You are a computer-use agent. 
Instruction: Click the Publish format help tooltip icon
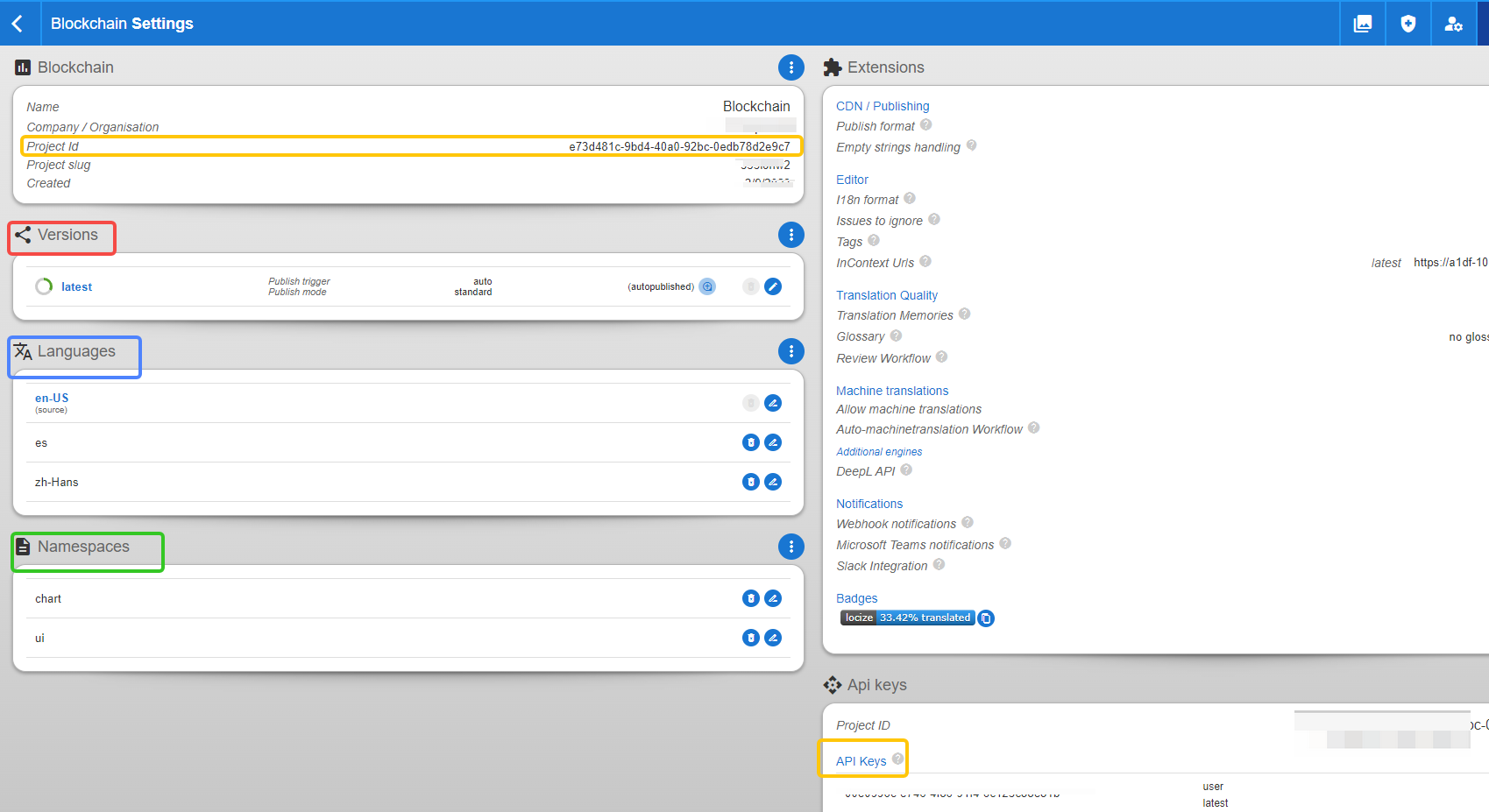927,124
